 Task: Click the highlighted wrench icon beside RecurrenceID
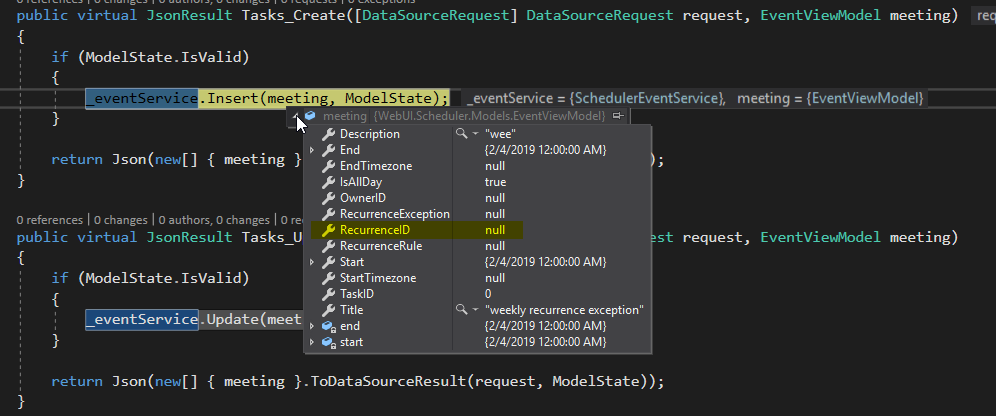[328, 230]
